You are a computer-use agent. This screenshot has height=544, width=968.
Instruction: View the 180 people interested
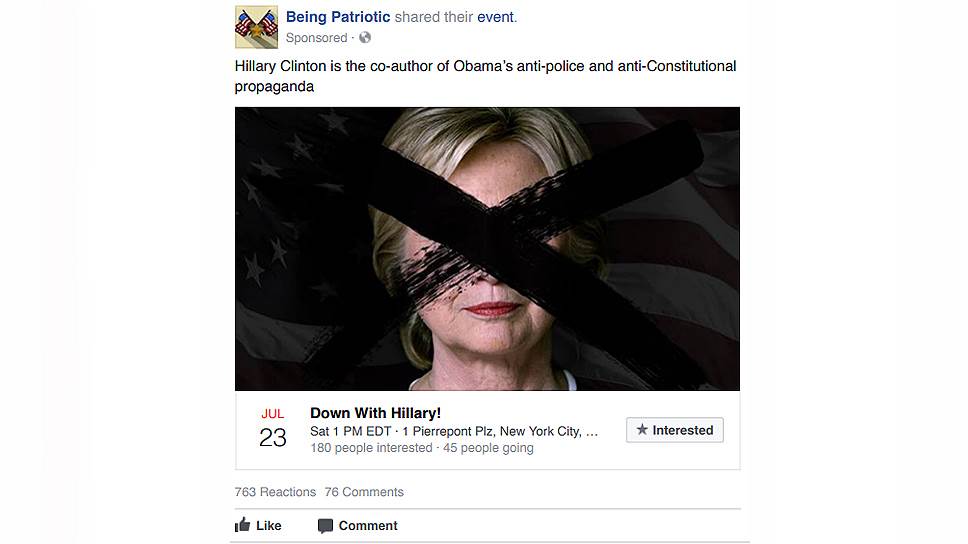click(x=371, y=448)
